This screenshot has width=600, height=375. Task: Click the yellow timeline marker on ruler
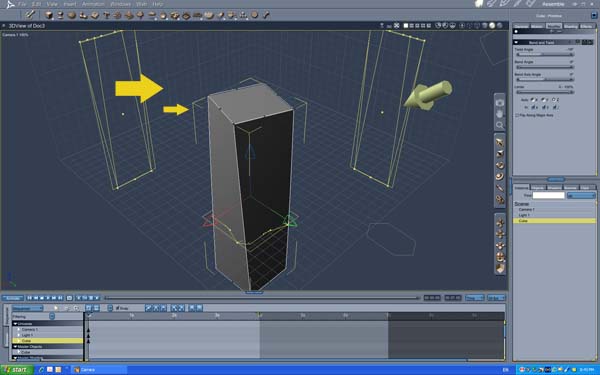click(x=260, y=315)
